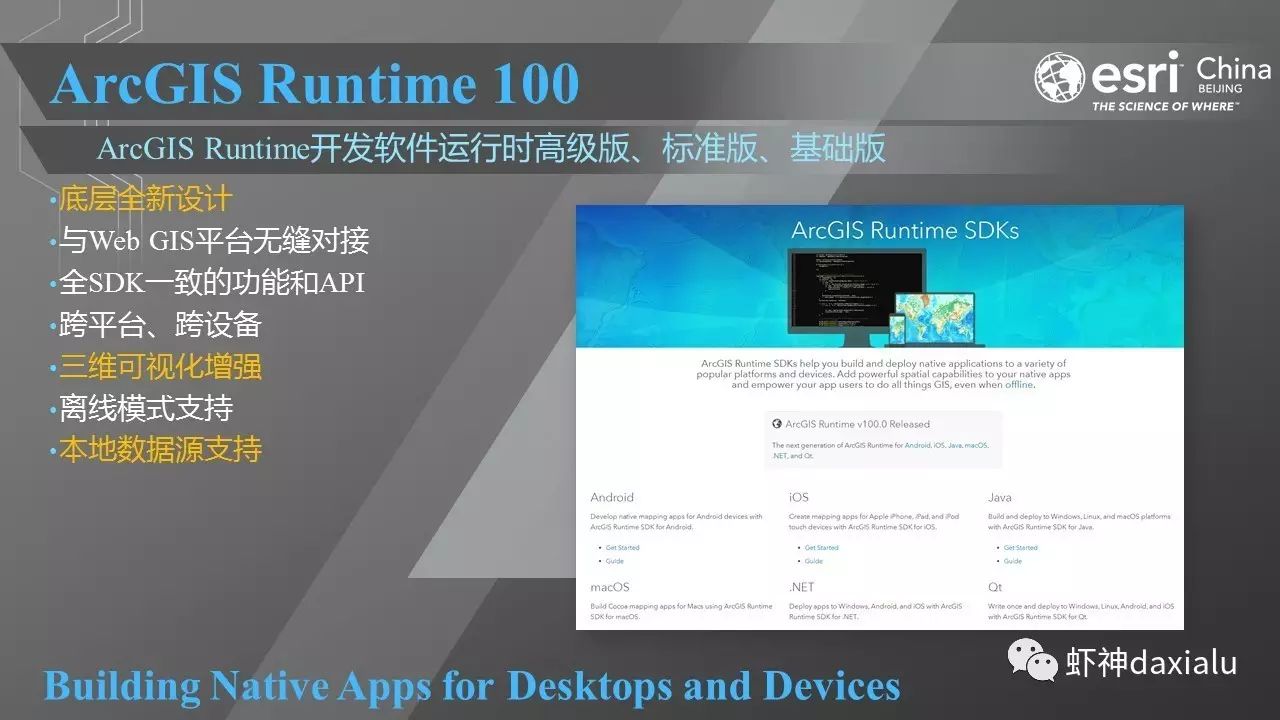Click bullet "跨平台、跨设备"

click(160, 324)
